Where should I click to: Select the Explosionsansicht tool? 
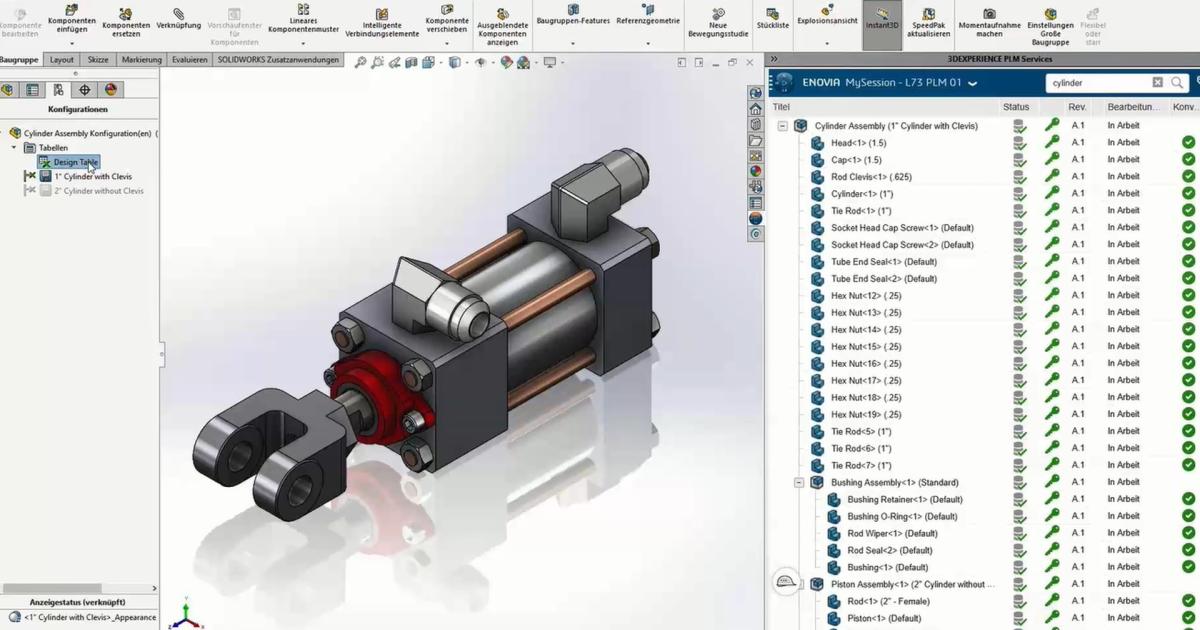pos(827,22)
